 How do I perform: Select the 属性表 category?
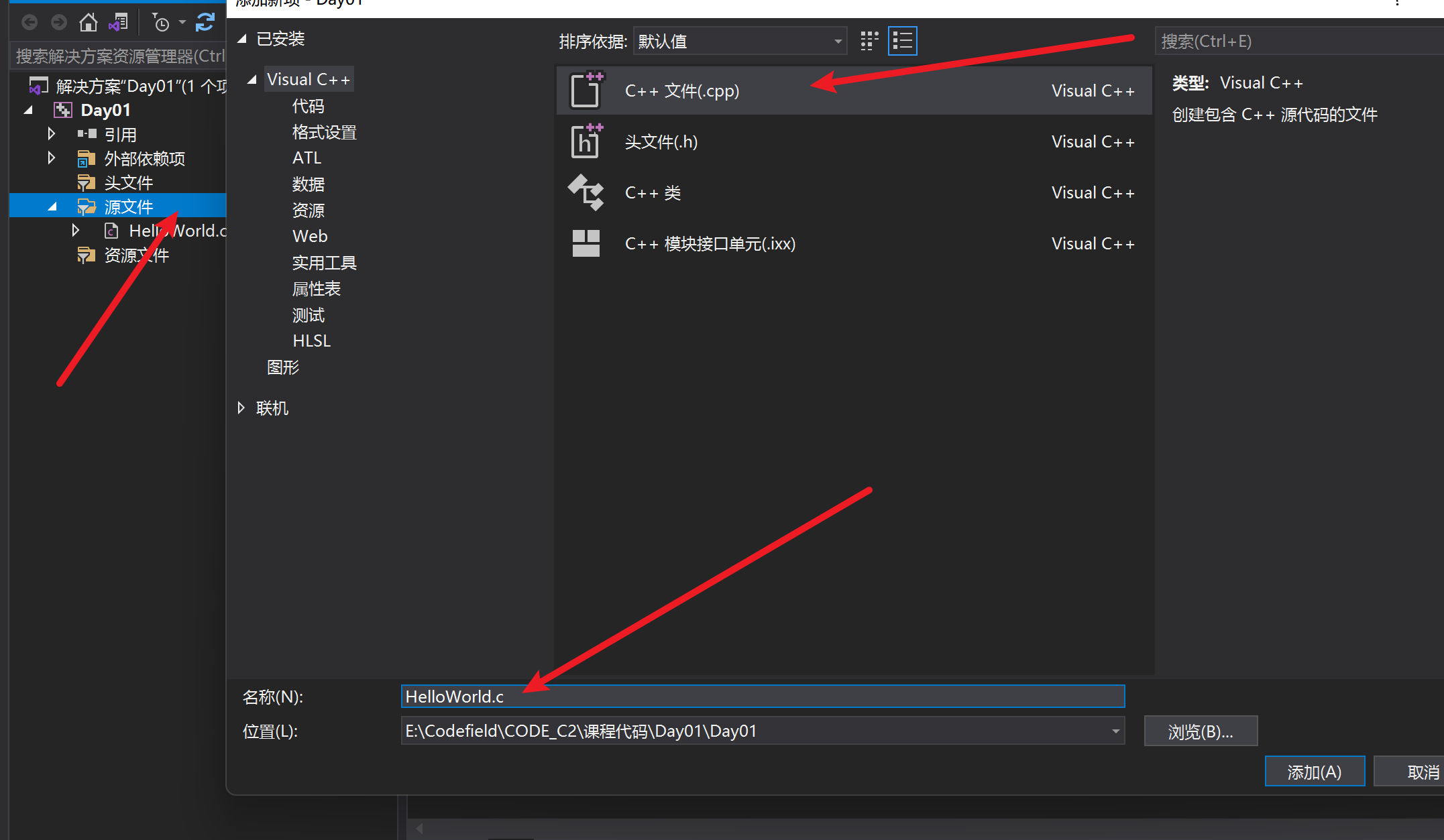(x=317, y=289)
